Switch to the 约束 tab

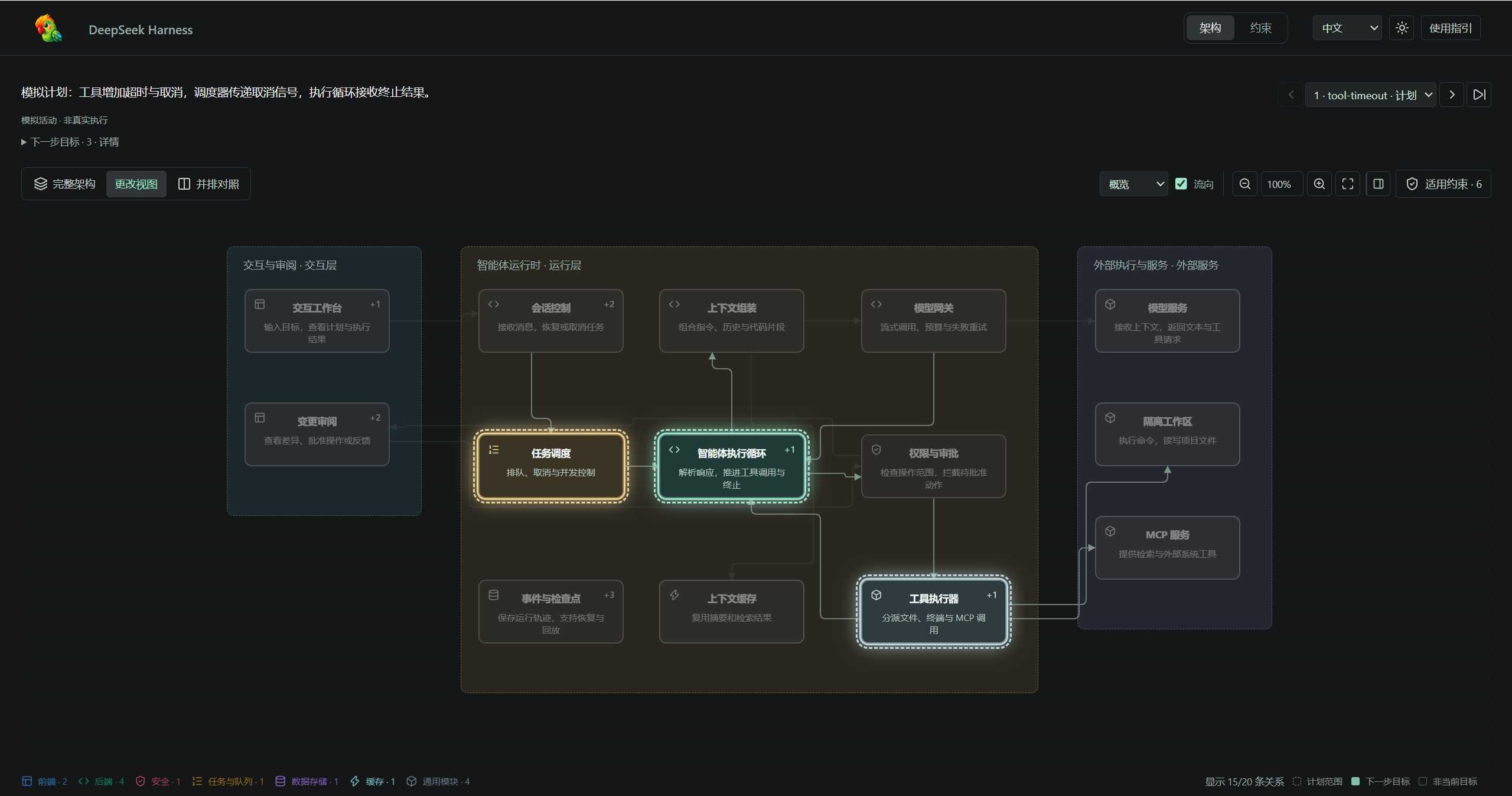point(1260,28)
